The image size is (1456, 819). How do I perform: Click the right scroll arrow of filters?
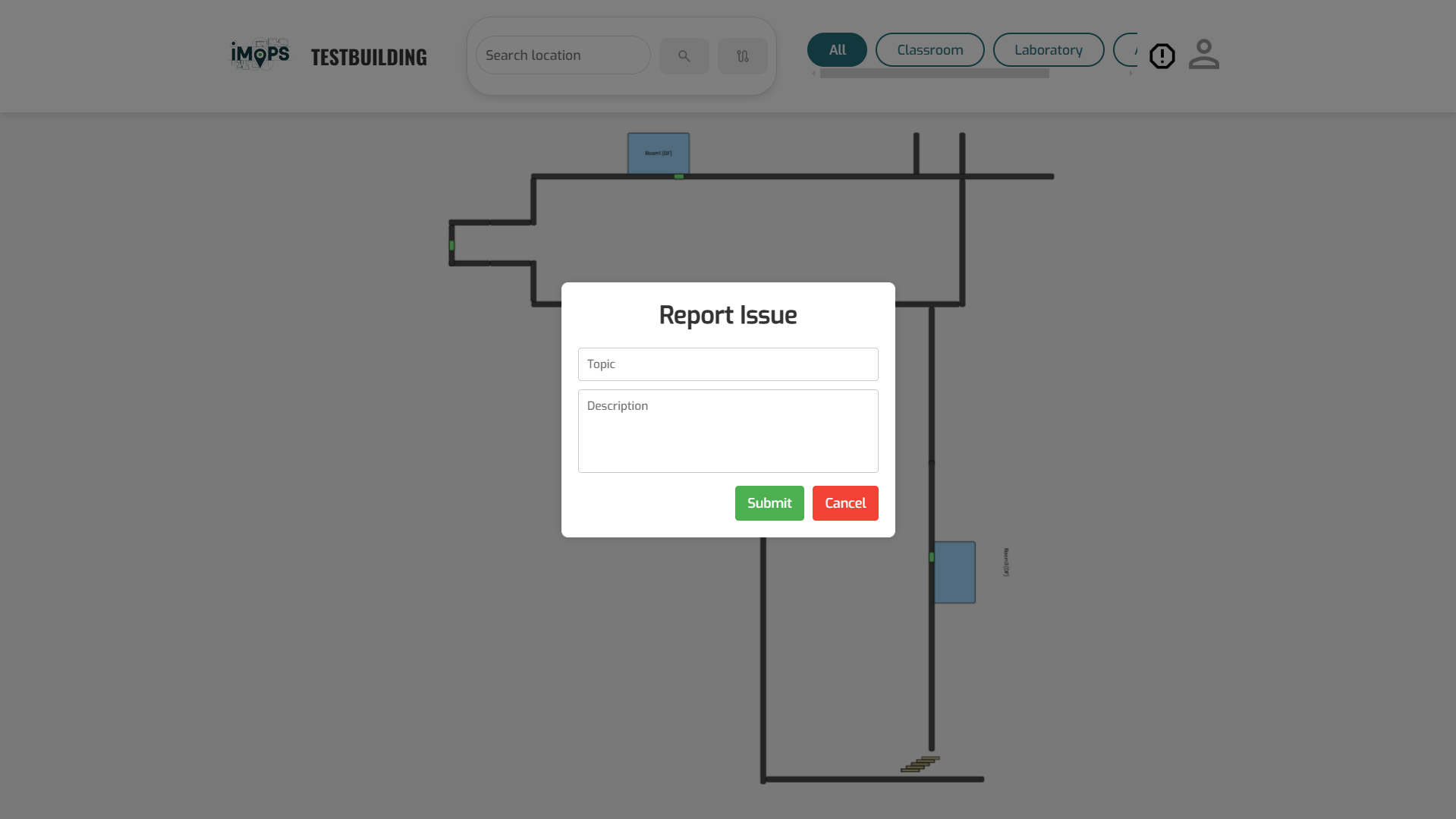click(x=1131, y=74)
